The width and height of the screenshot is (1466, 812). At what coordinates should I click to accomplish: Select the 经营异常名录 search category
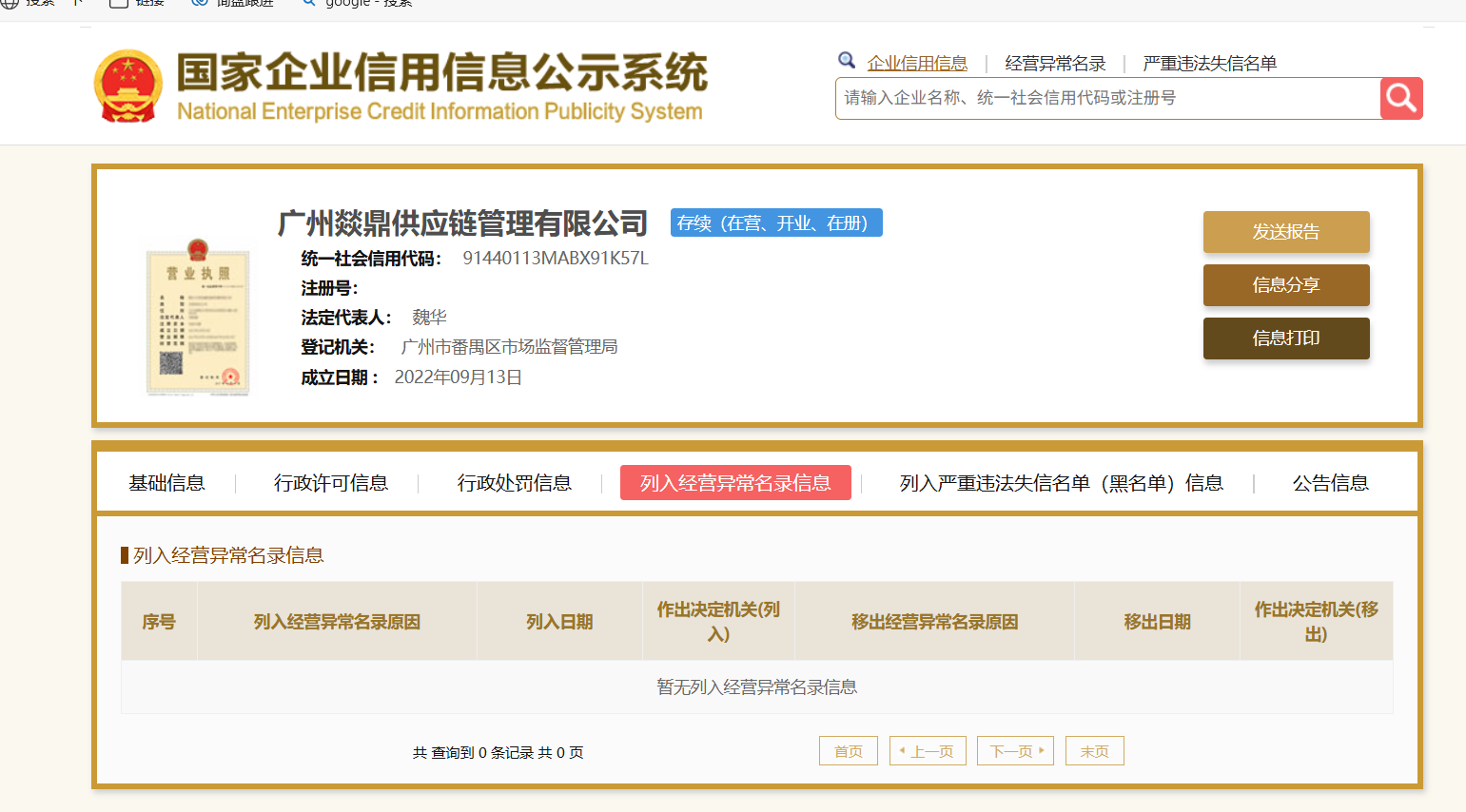1055,64
